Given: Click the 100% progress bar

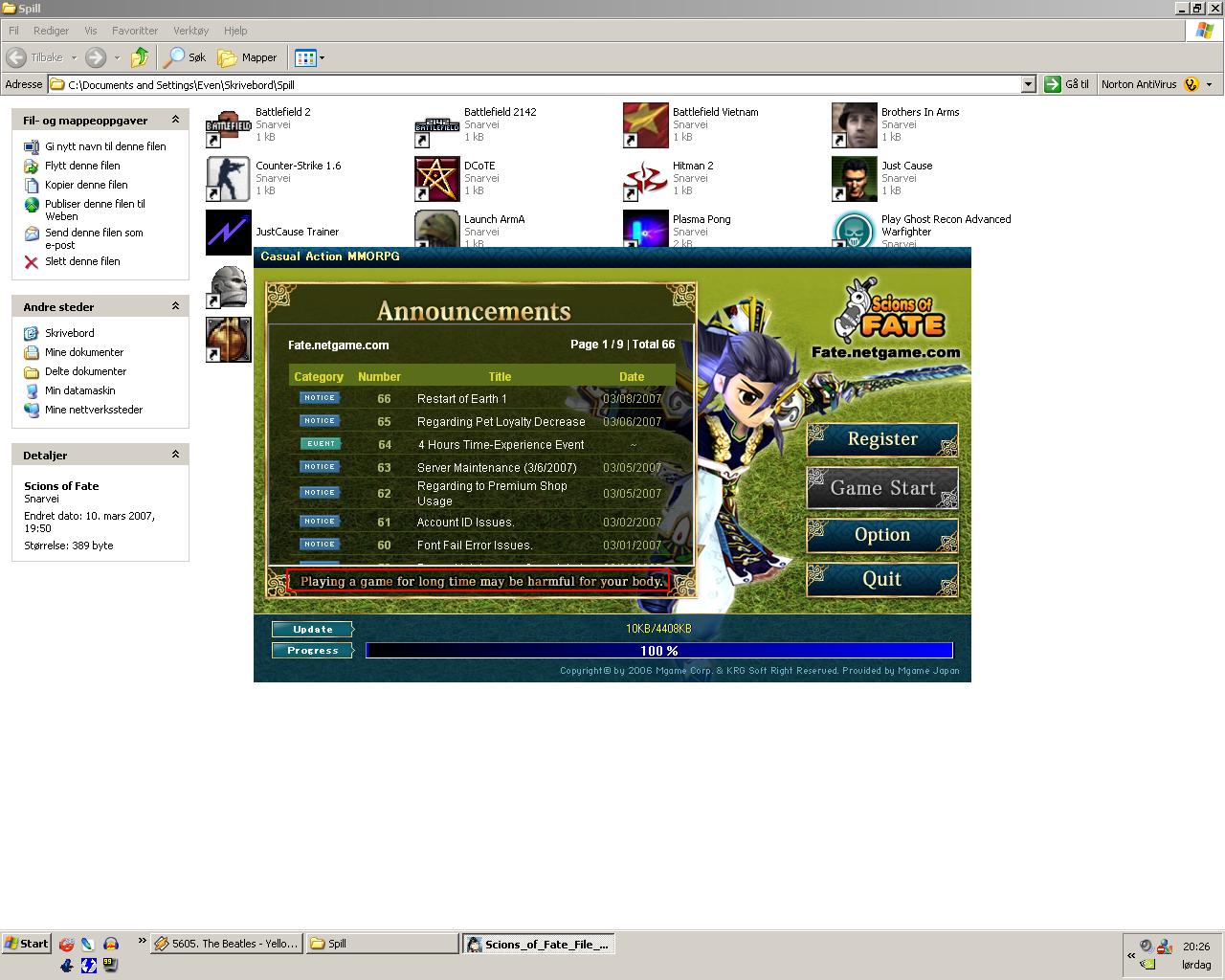Looking at the screenshot, I should point(659,651).
